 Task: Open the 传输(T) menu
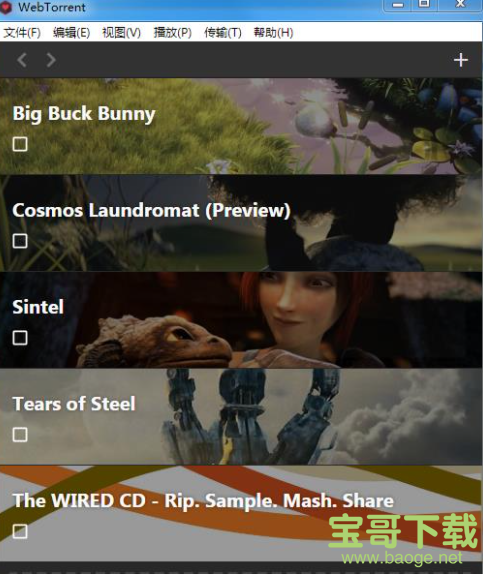(x=223, y=33)
